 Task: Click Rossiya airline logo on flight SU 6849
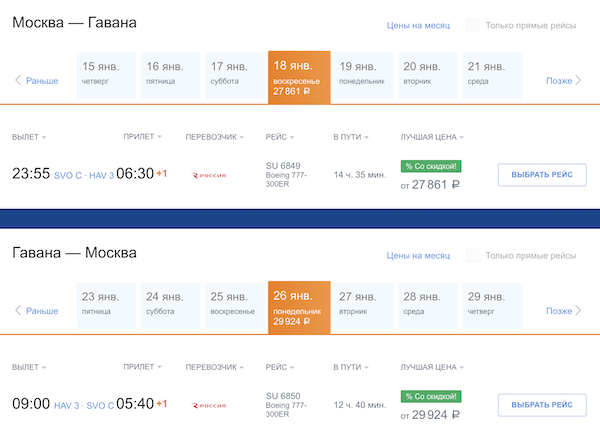[x=209, y=175]
